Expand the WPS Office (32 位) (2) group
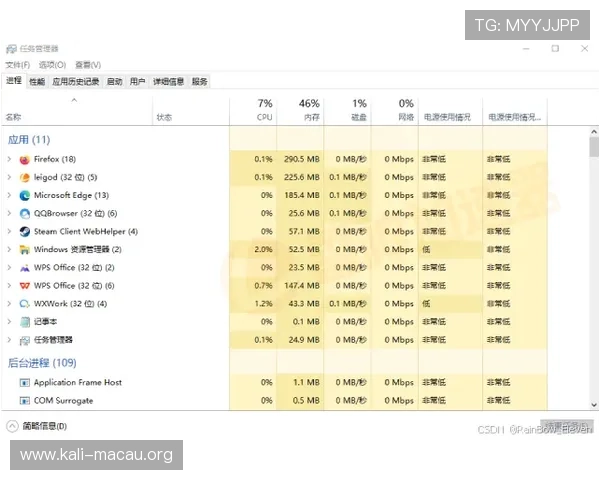Image resolution: width=600 pixels, height=480 pixels. tap(9, 268)
